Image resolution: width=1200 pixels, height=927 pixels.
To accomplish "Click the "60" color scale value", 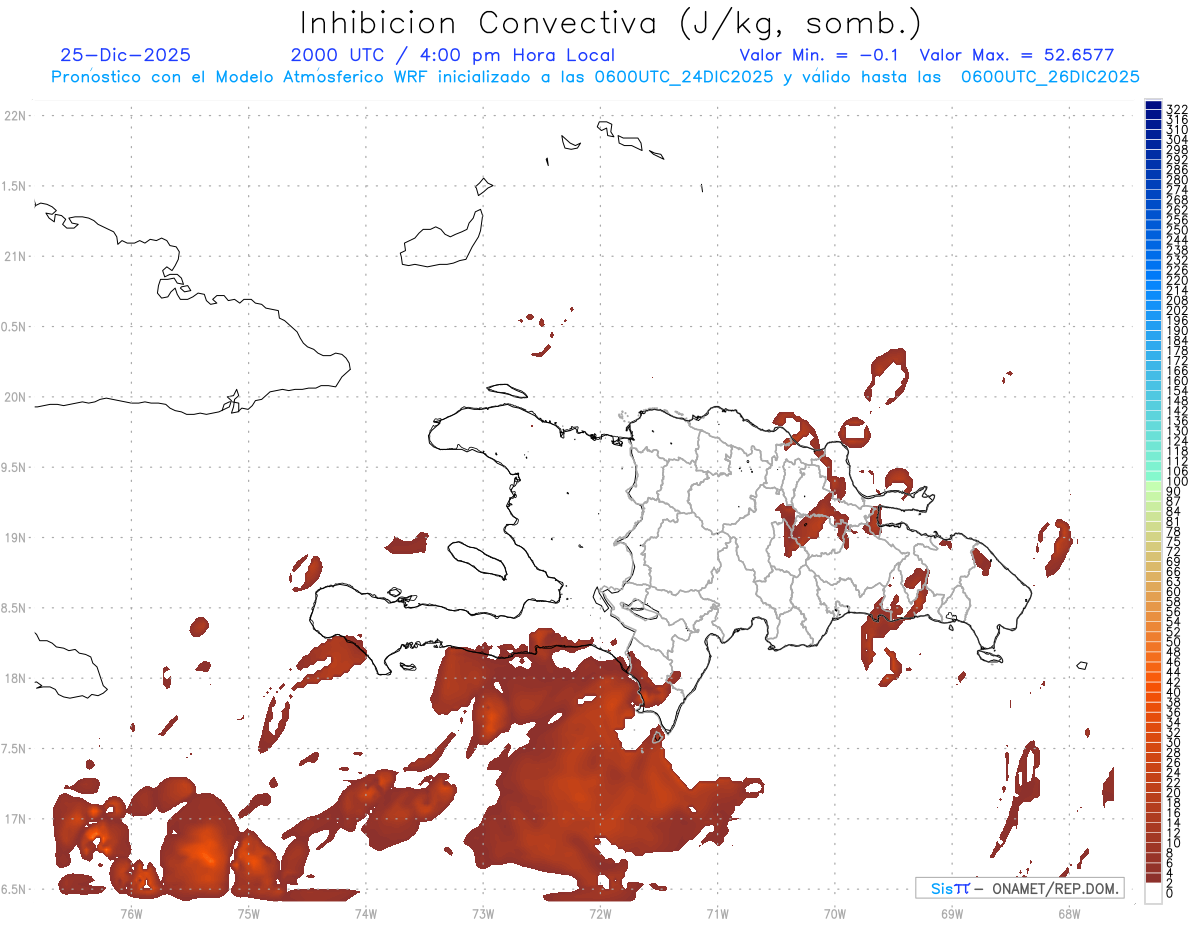I will [1174, 591].
